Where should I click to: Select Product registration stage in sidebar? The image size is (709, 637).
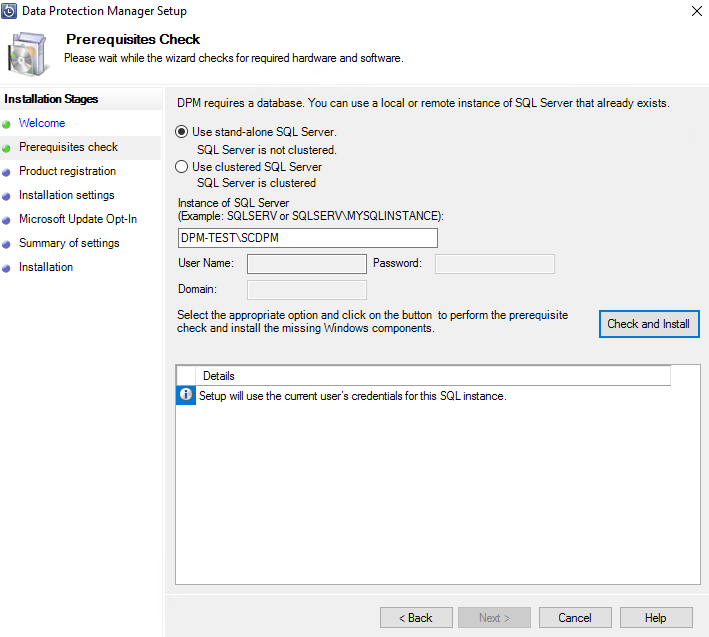67,171
